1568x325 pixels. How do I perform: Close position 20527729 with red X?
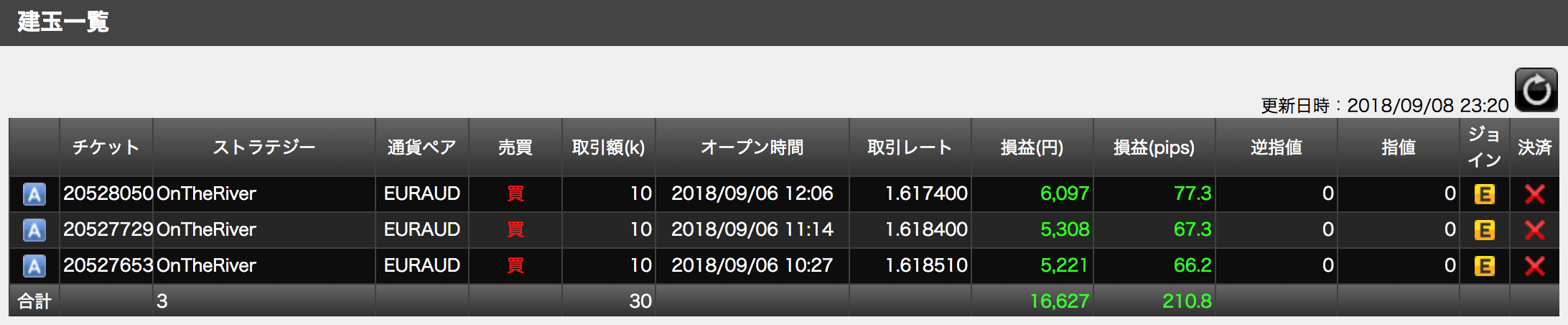pos(1535,230)
